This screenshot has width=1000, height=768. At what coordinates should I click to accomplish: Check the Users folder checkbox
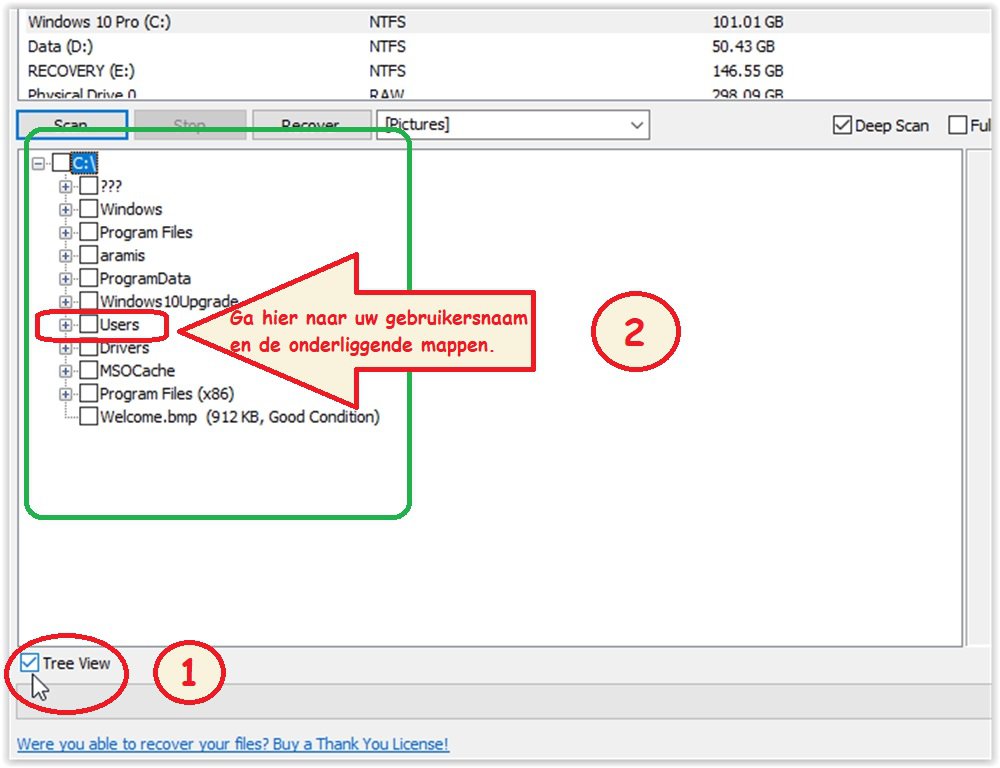(89, 324)
